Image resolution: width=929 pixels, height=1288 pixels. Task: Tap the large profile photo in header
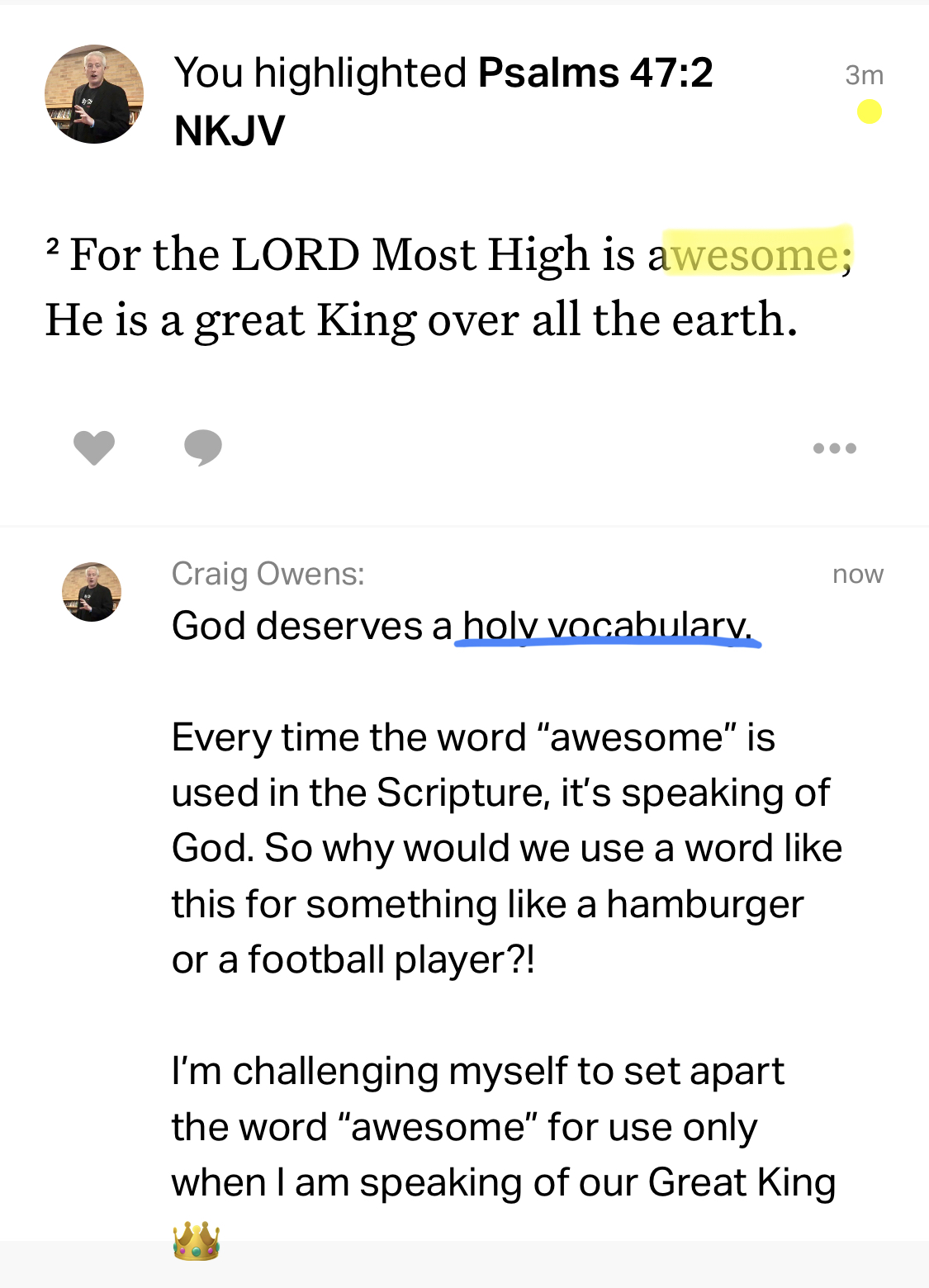click(x=94, y=94)
